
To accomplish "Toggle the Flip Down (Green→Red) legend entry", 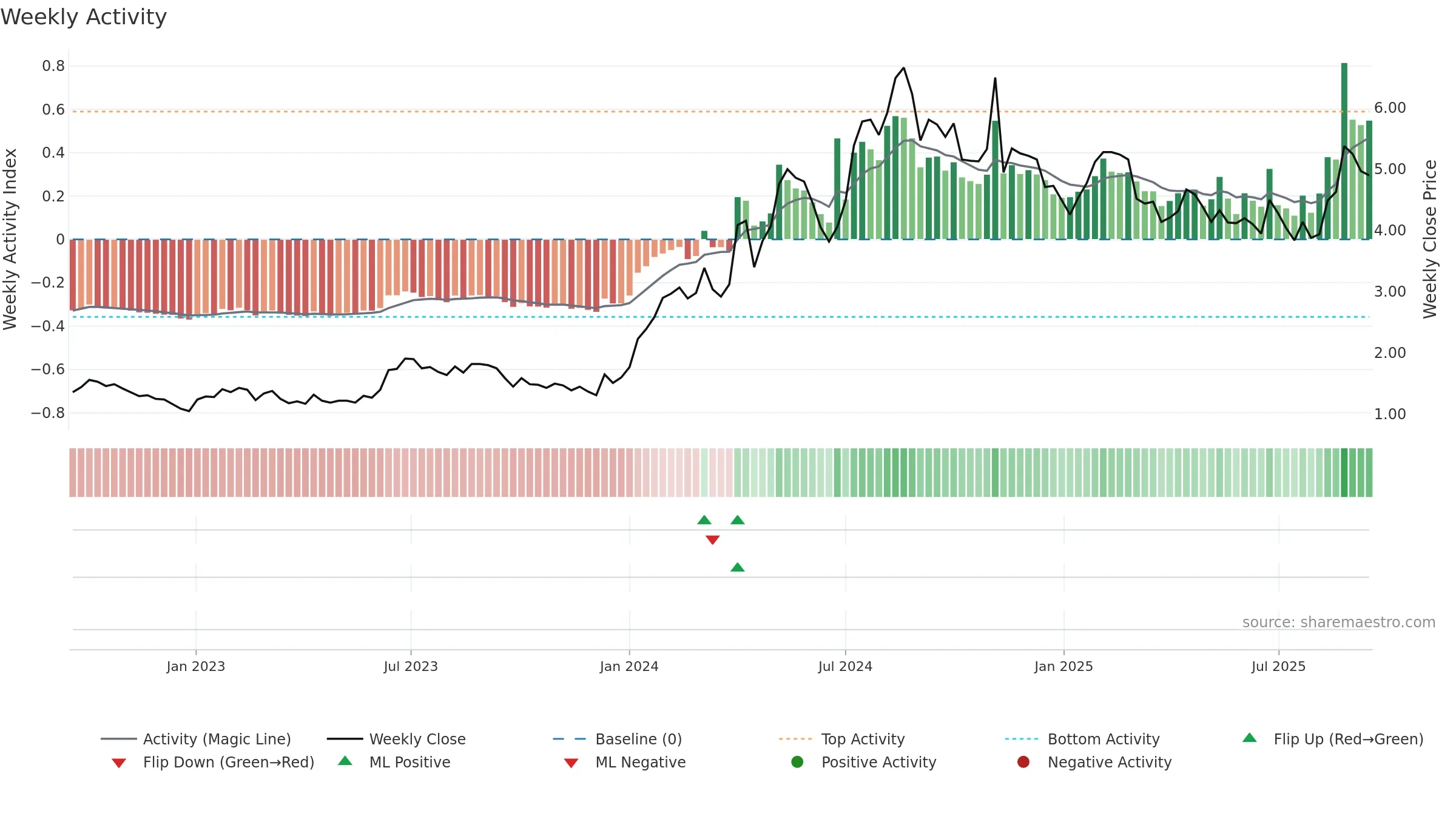I will 213,762.
